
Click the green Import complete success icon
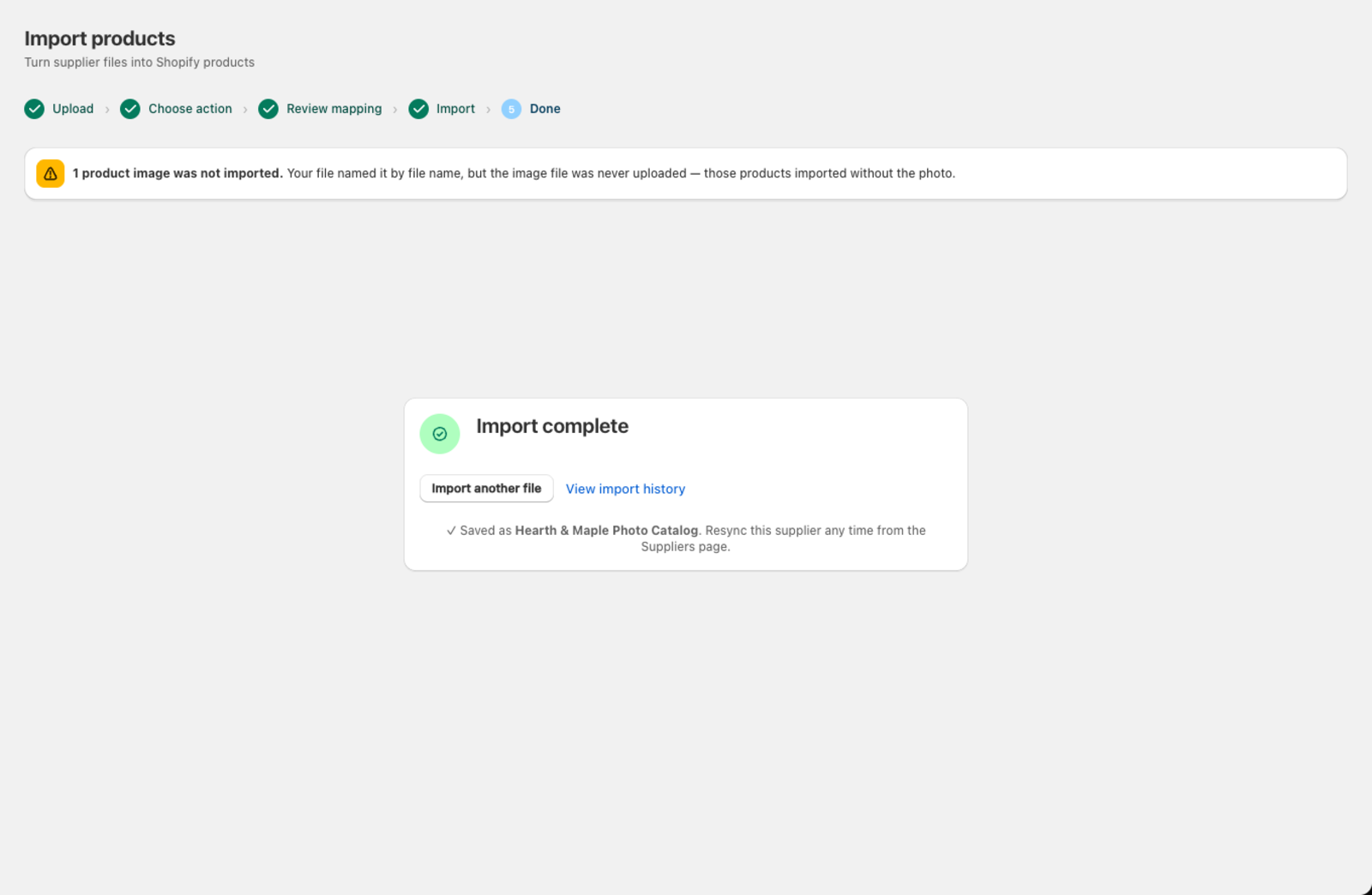[x=440, y=434]
